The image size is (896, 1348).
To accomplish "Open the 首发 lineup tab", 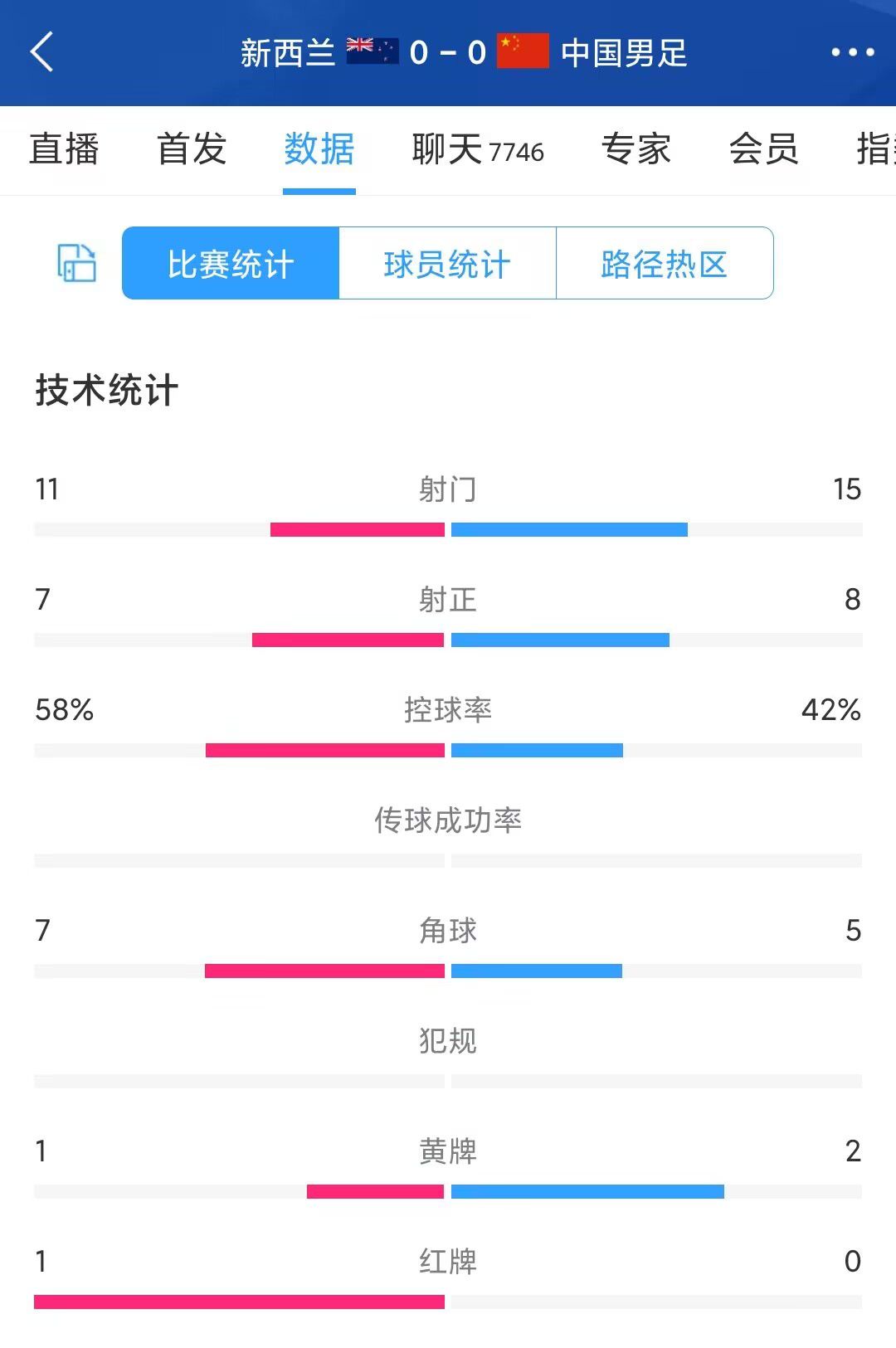I will click(192, 150).
